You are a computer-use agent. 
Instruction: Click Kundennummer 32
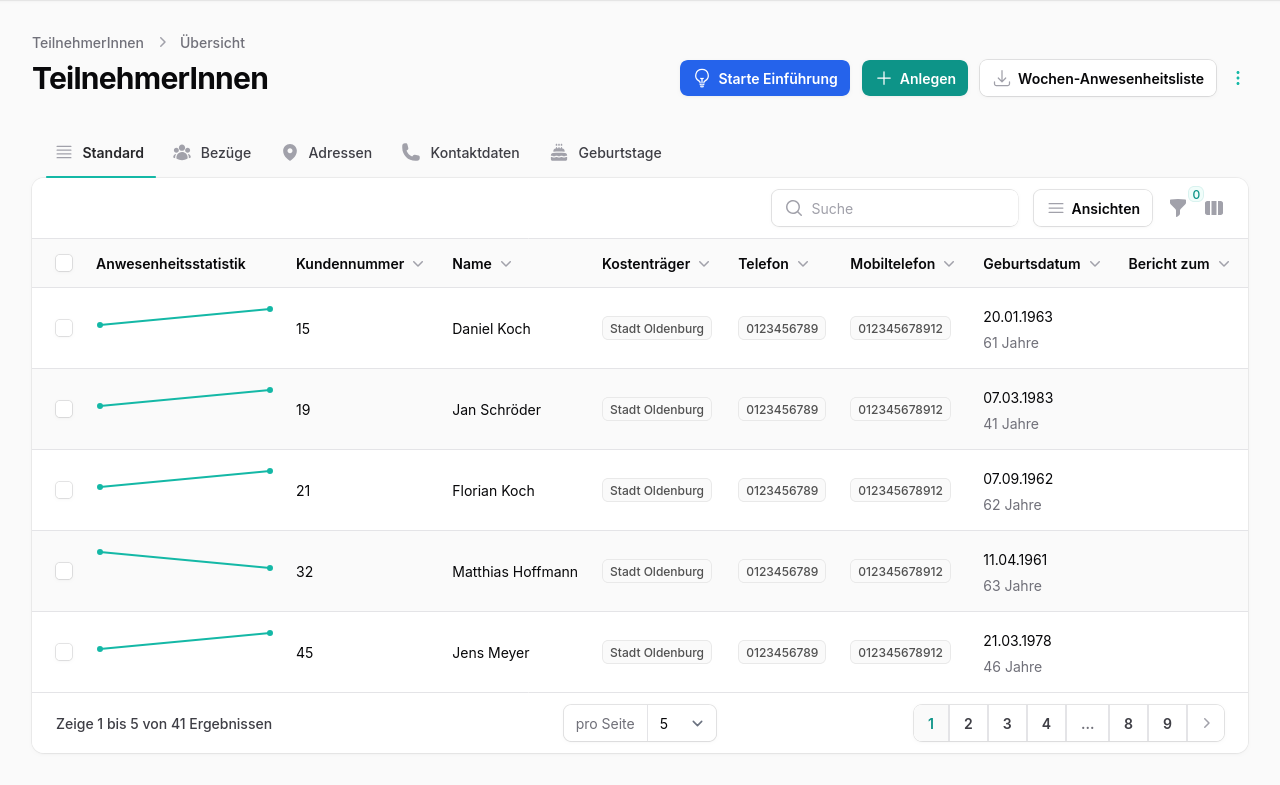[304, 571]
